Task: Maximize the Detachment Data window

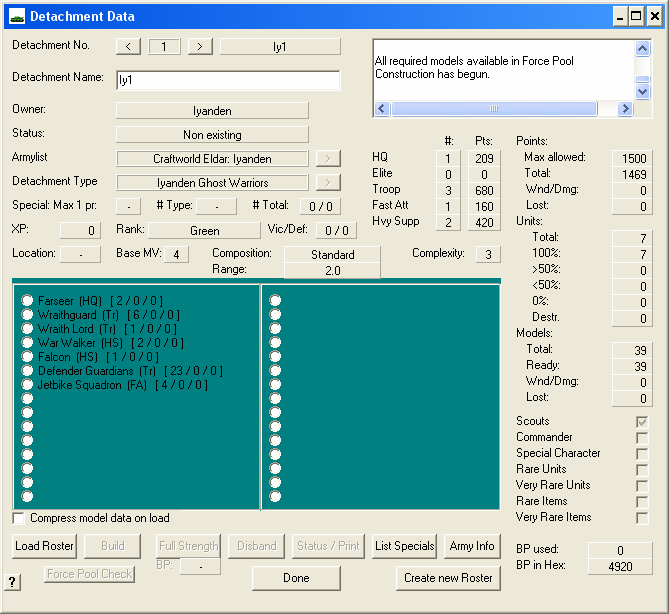Action: pyautogui.click(x=636, y=17)
